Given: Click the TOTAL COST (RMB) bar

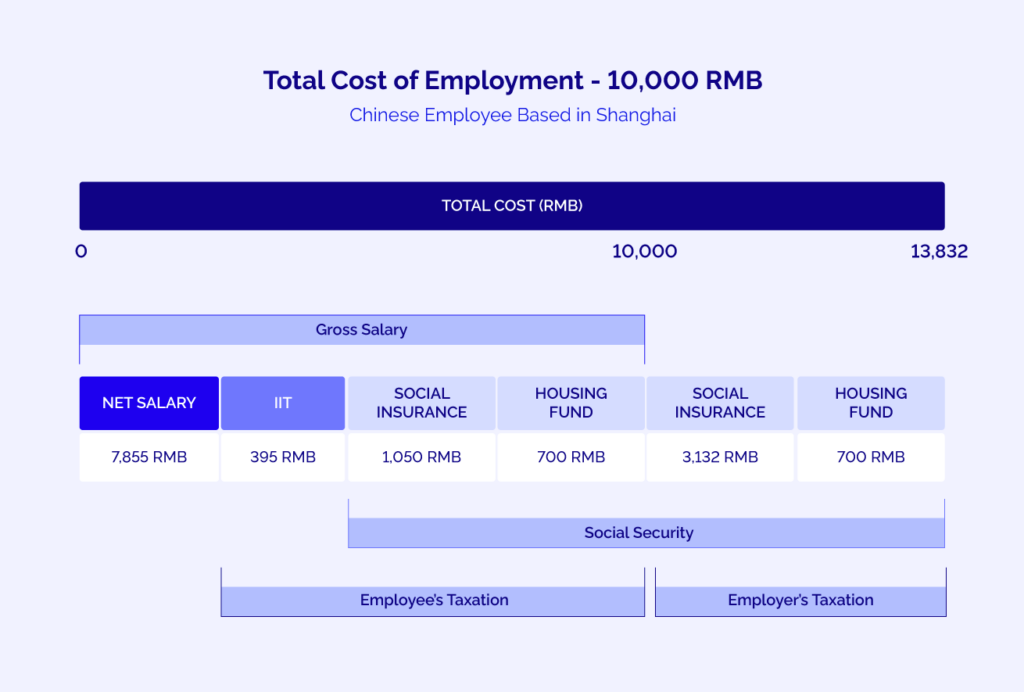Looking at the screenshot, I should pos(512,205).
